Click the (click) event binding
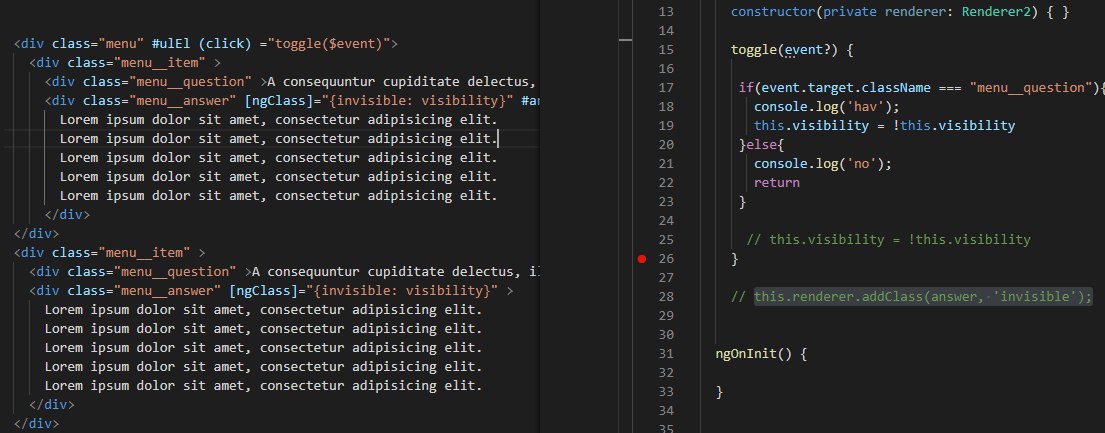This screenshot has width=1105, height=433. 225,44
